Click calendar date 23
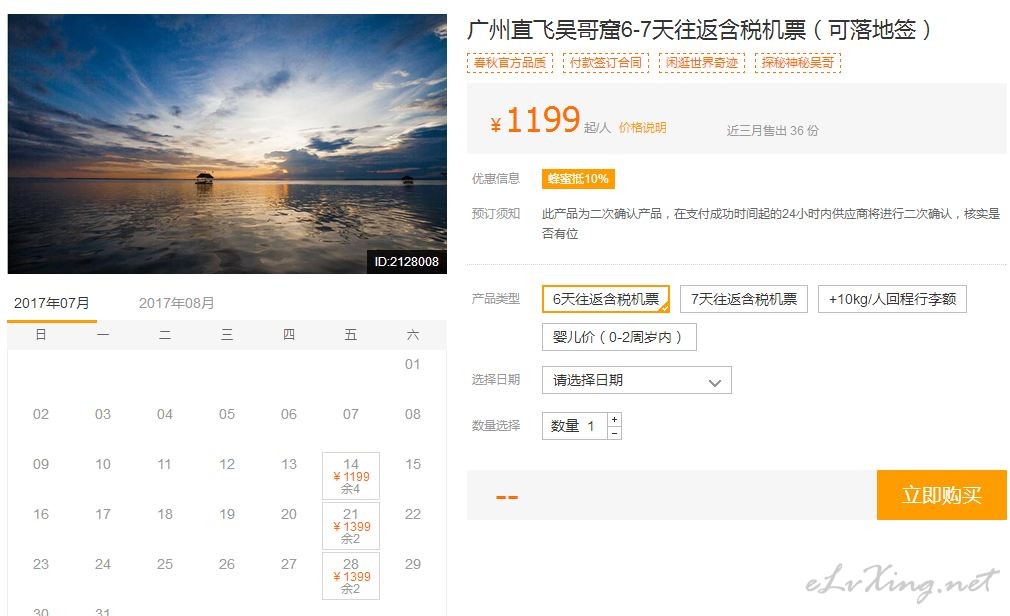1010x616 pixels. (41, 564)
